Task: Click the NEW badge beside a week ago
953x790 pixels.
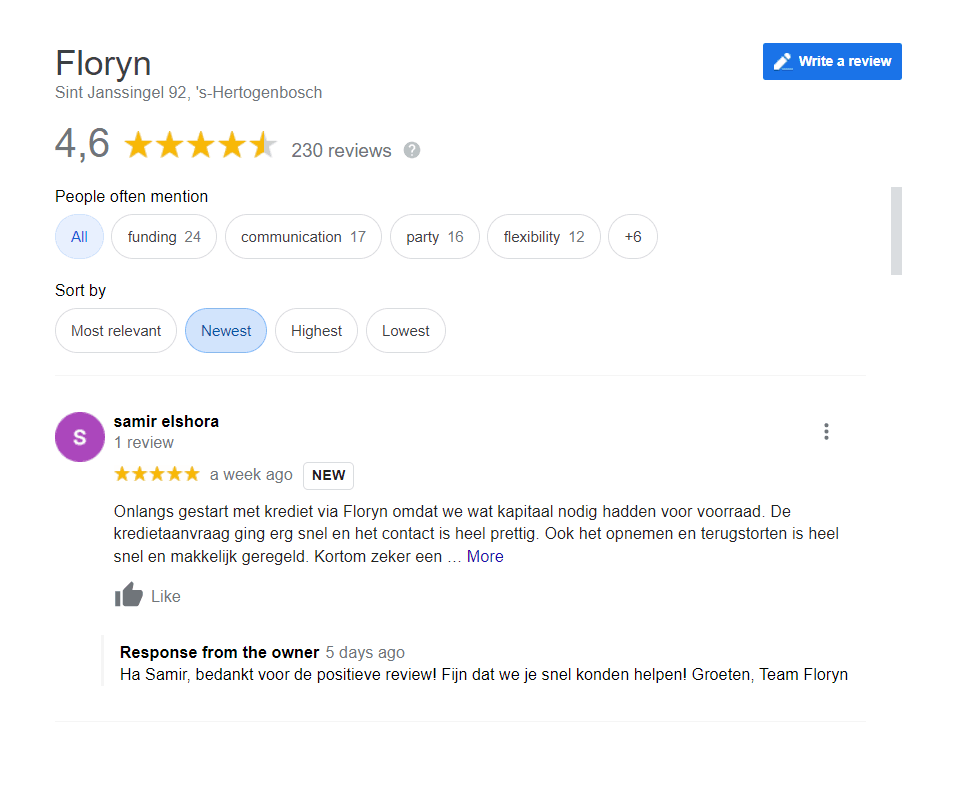Action: coord(328,475)
